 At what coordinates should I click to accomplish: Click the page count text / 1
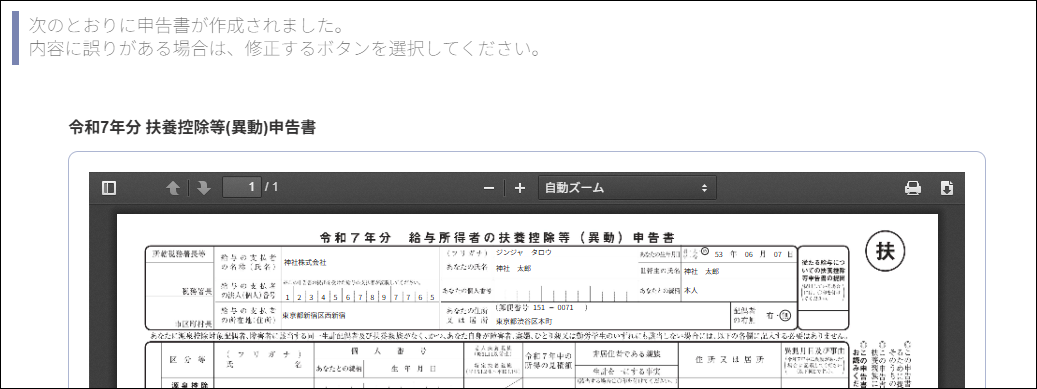[272, 187]
